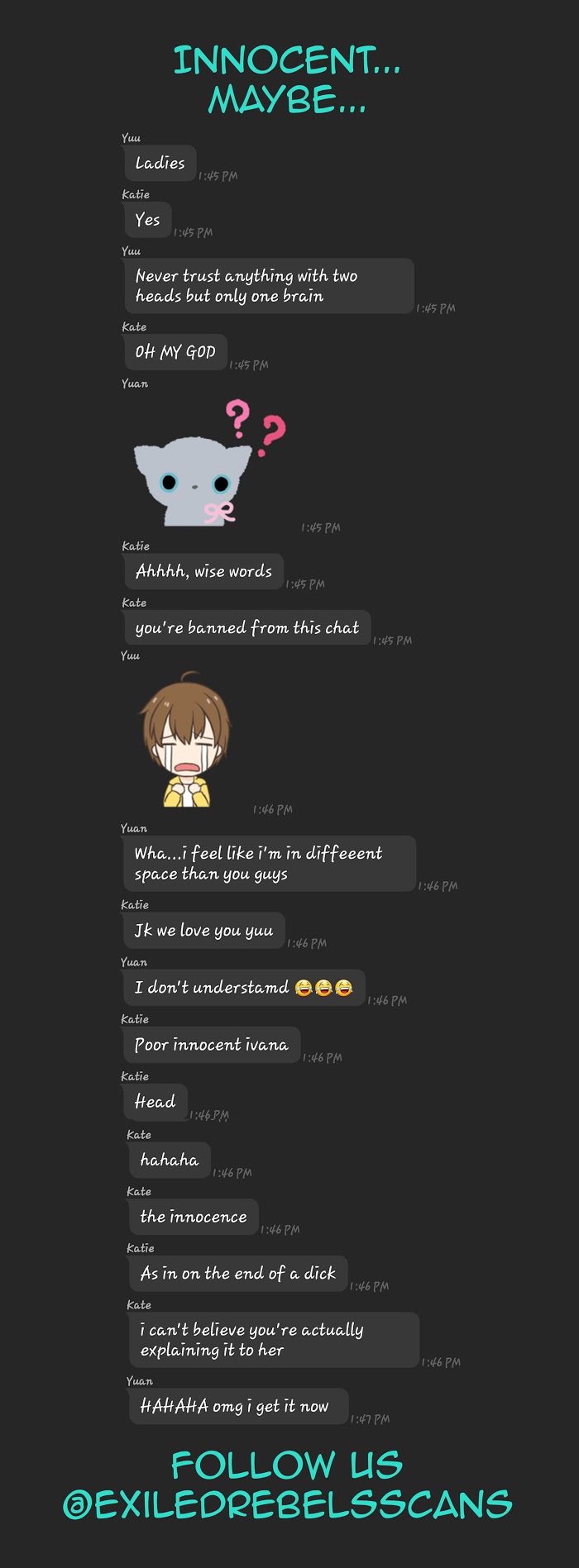579x1568 pixels.
Task: Select the "Poor innocent ivana" message
Action: tap(211, 1045)
